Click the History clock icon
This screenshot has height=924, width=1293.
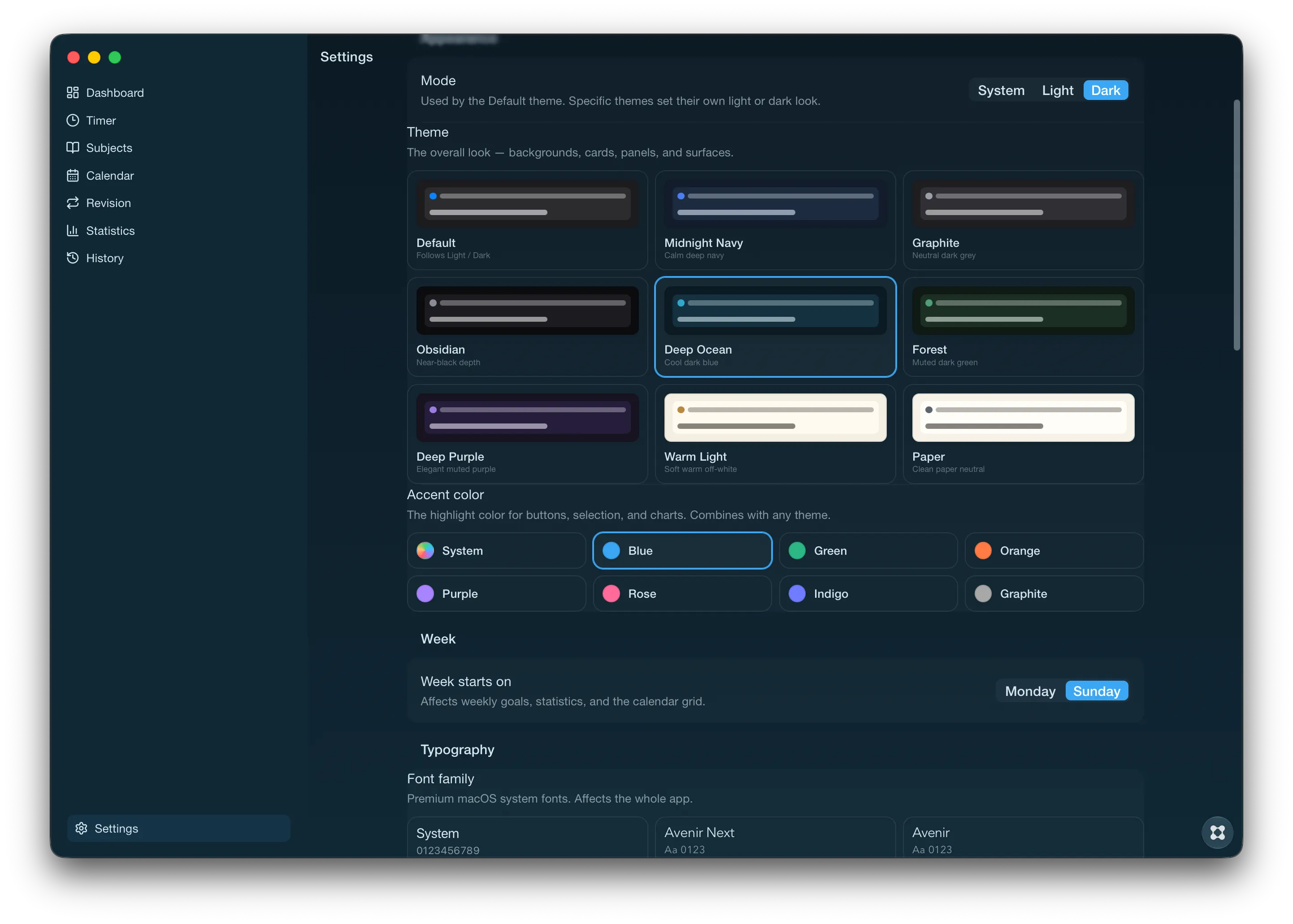72,258
